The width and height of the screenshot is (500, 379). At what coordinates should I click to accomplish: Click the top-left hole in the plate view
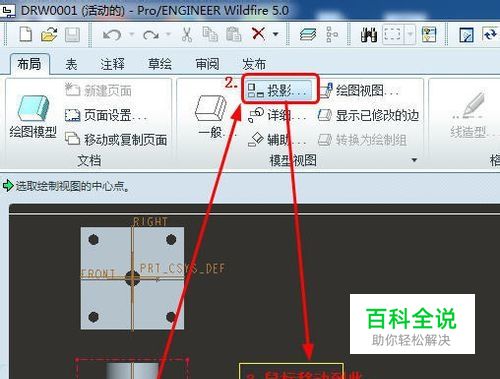93,239
